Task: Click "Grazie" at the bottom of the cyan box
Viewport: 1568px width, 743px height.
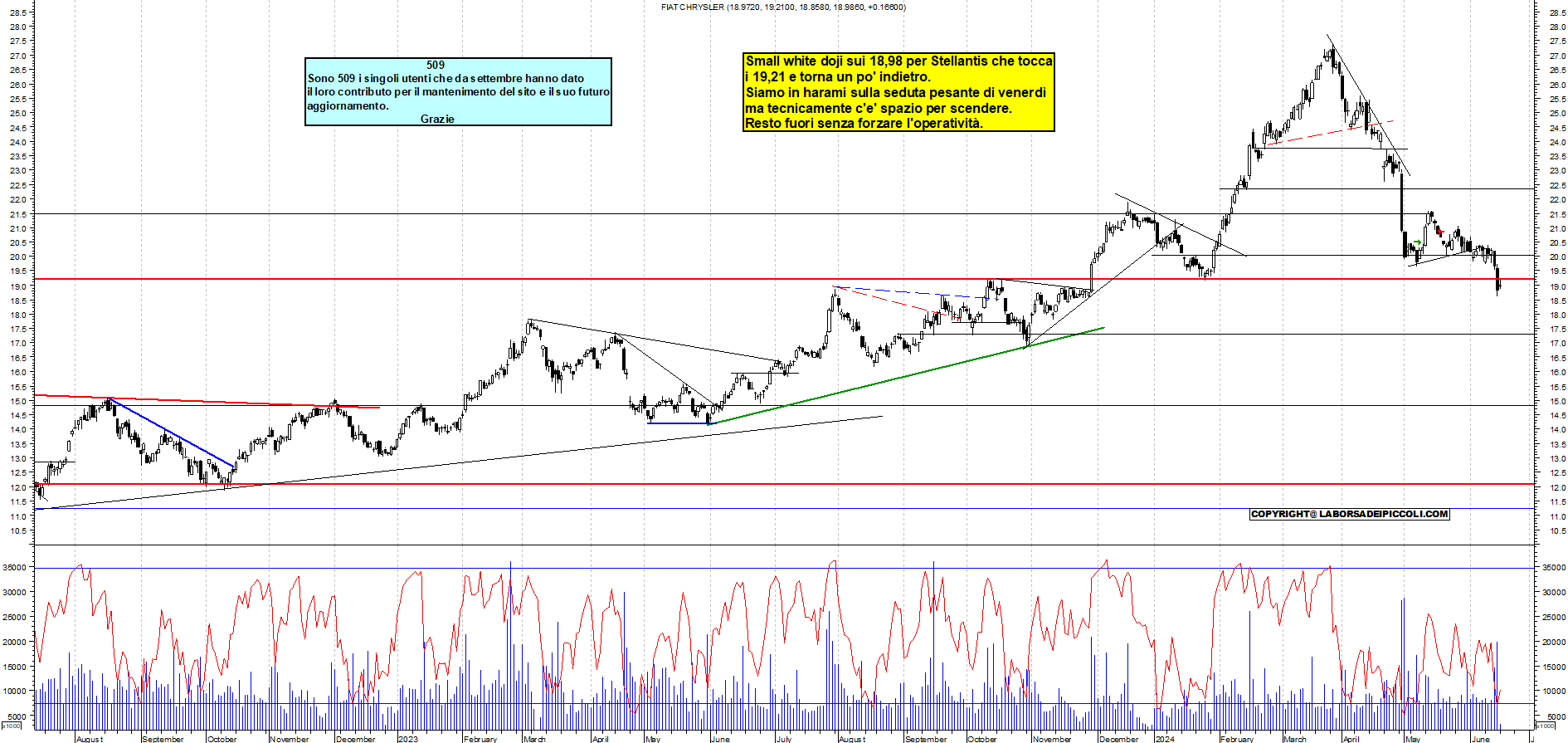Action: point(437,119)
